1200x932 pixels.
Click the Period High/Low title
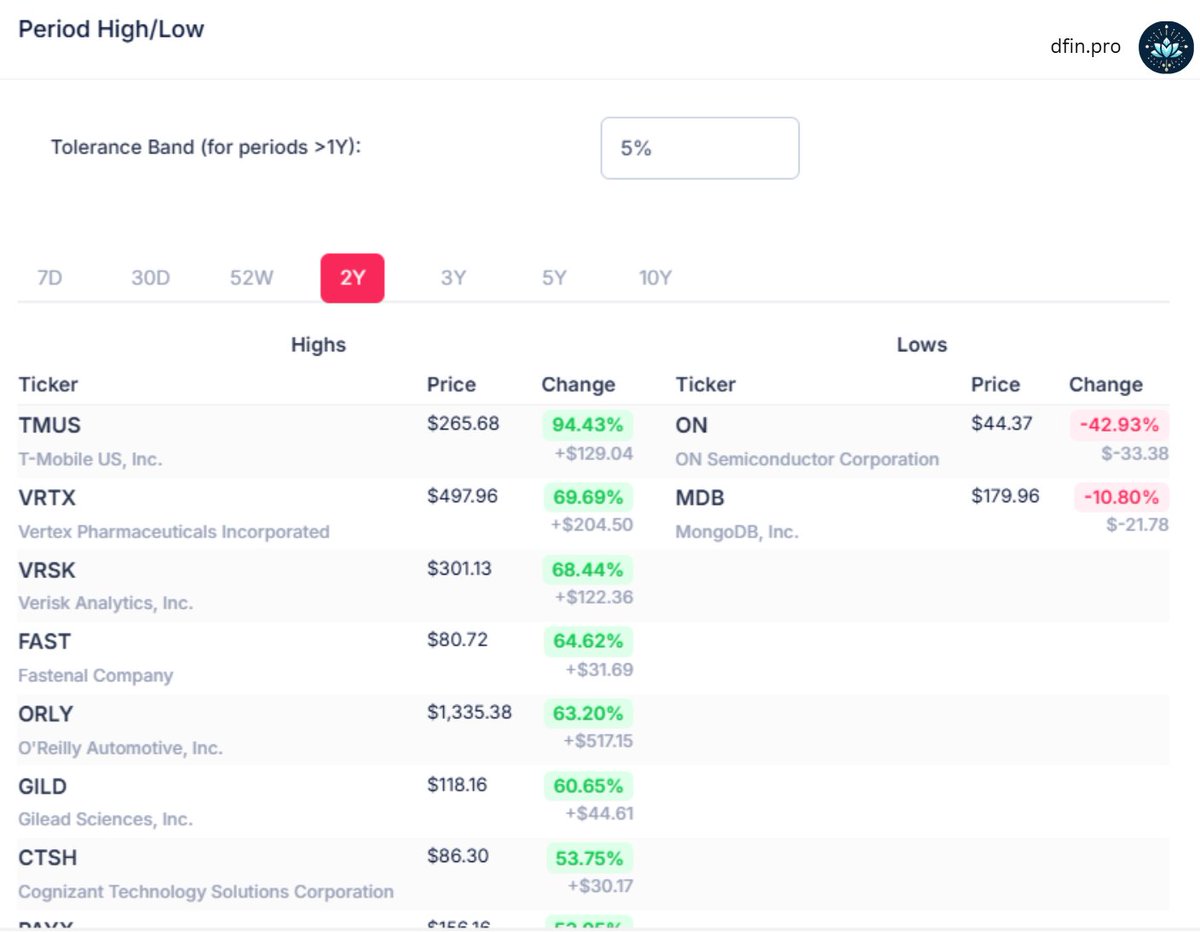[111, 29]
